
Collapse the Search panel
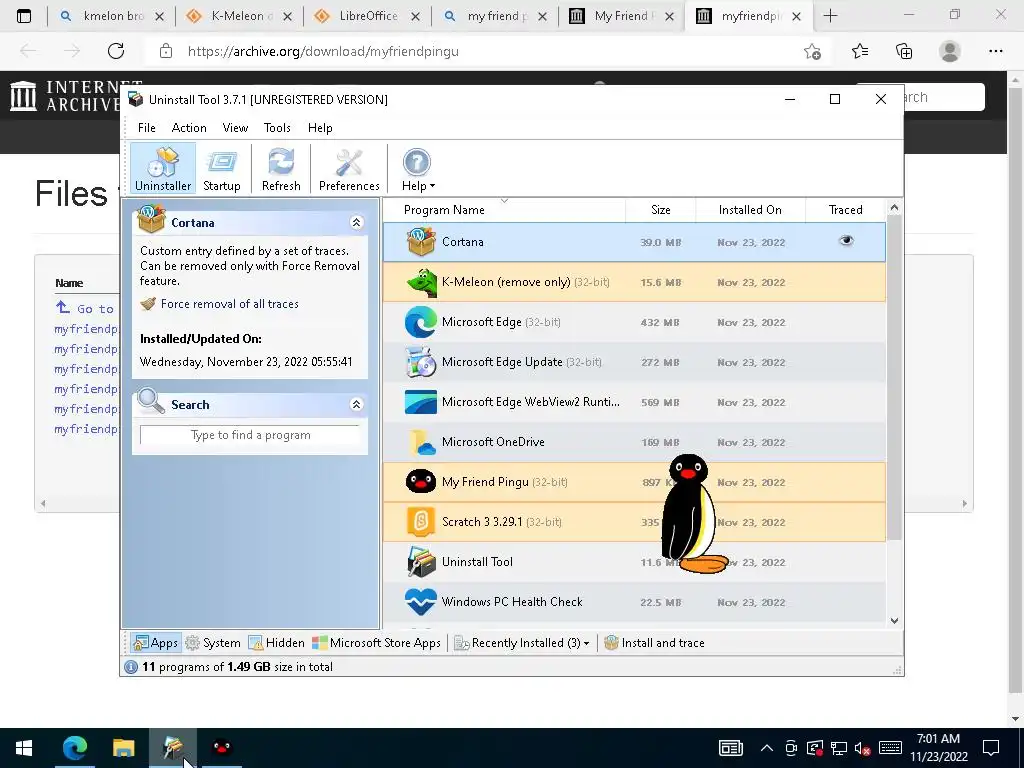pos(357,404)
